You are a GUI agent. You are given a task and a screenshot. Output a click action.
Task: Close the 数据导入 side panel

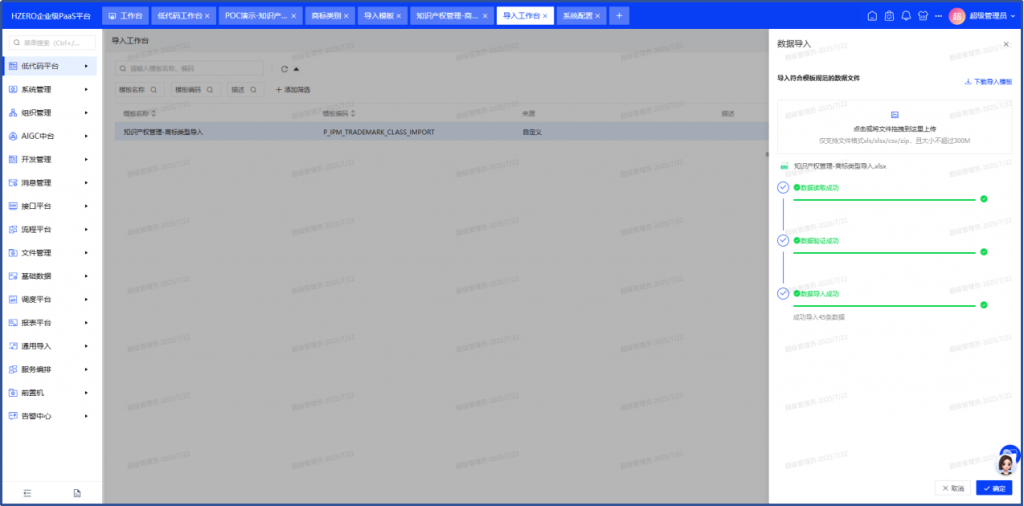tap(1006, 44)
